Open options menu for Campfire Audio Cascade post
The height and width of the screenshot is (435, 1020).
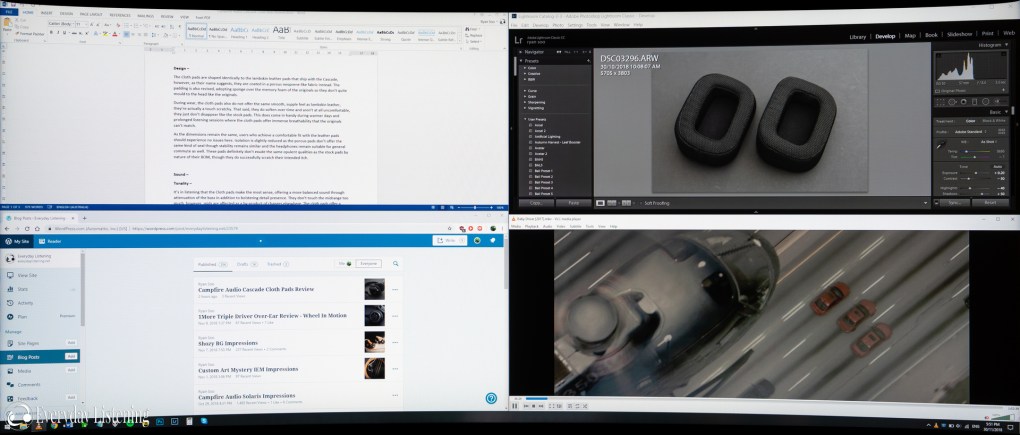396,290
